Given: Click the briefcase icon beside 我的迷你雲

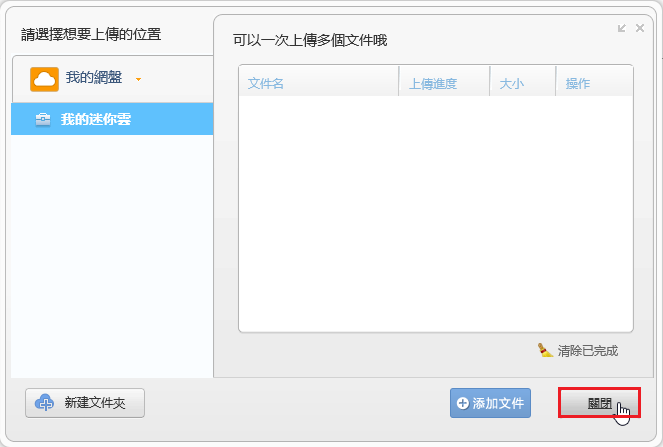Looking at the screenshot, I should point(43,119).
